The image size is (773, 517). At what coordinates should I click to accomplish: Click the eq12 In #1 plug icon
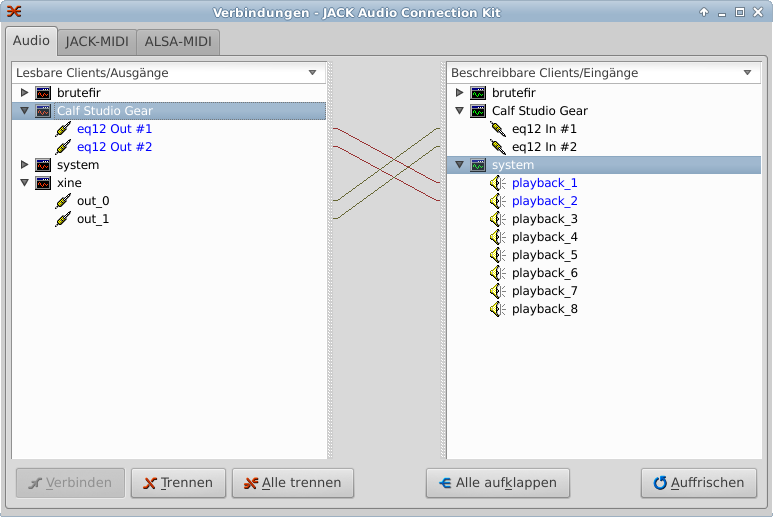point(498,129)
